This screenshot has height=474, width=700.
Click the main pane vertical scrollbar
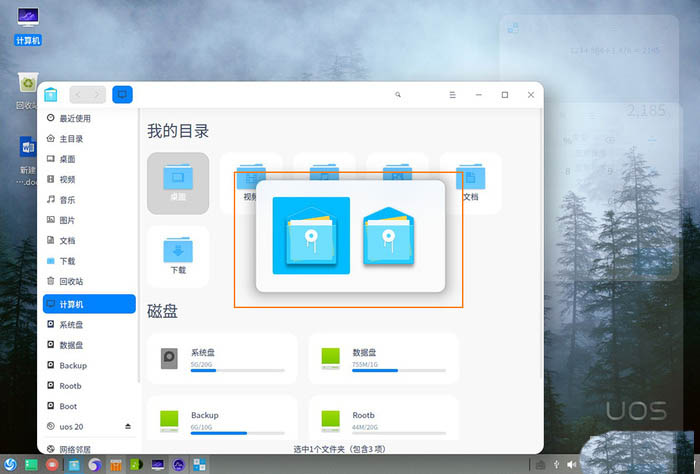pyautogui.click(x=542, y=243)
